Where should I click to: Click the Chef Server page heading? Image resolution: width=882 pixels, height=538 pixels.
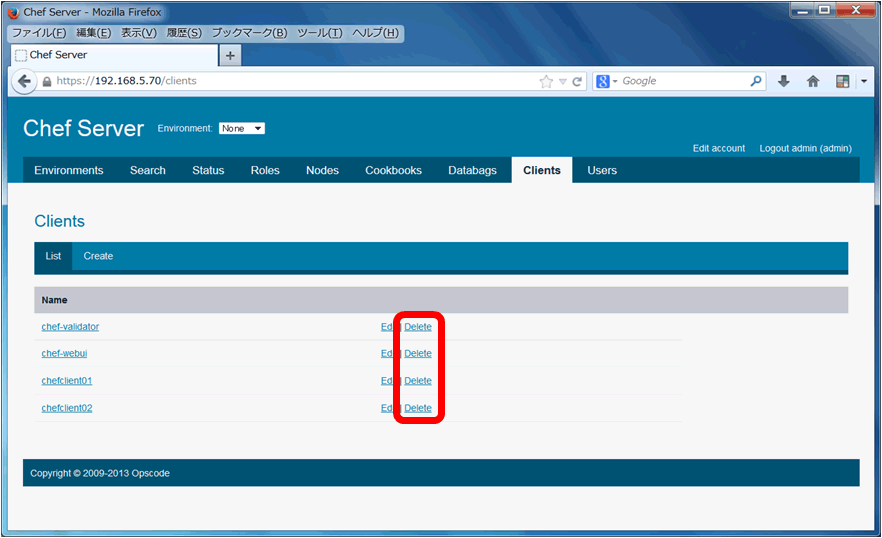click(84, 129)
